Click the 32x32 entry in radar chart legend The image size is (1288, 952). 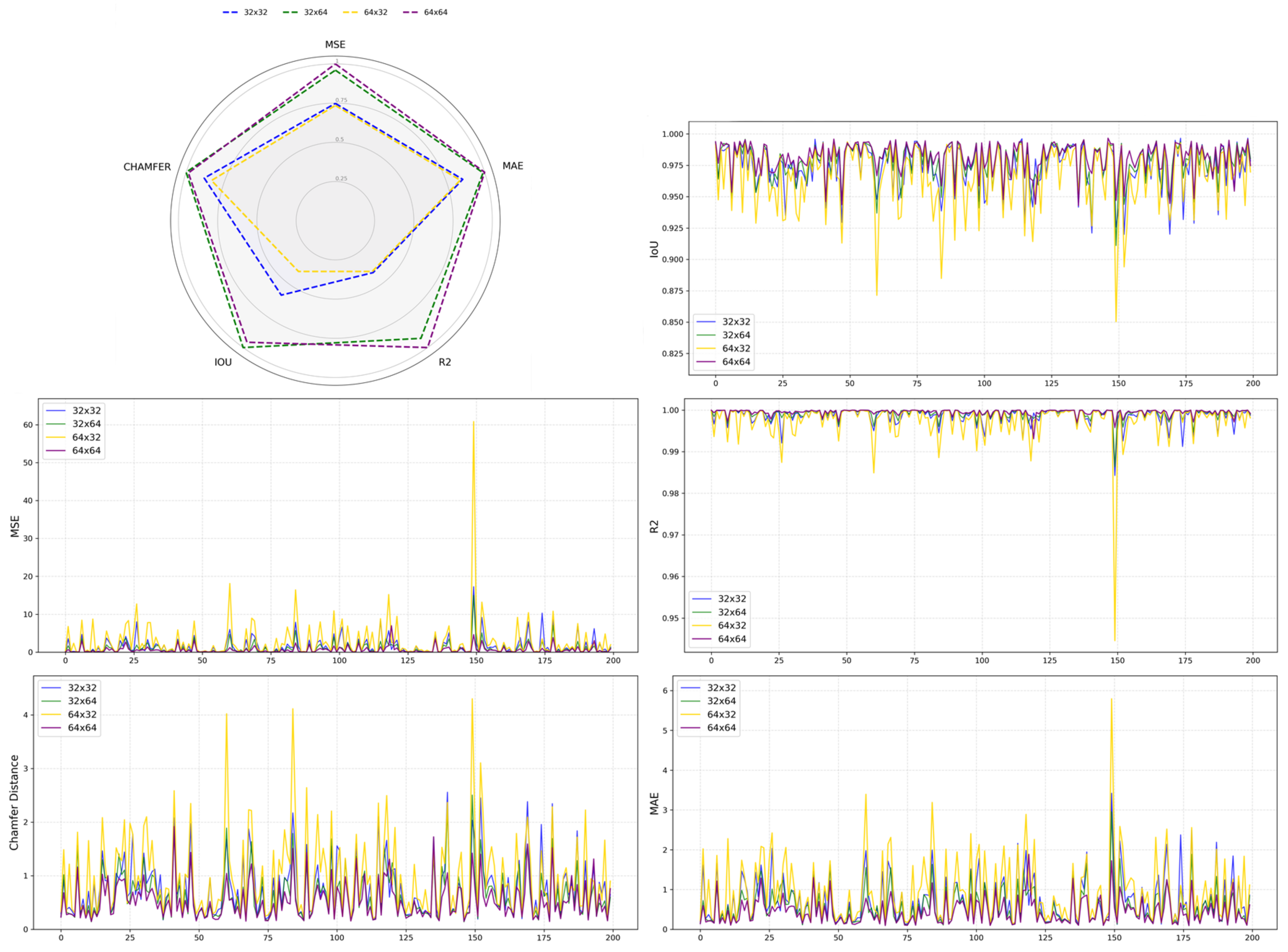(255, 12)
